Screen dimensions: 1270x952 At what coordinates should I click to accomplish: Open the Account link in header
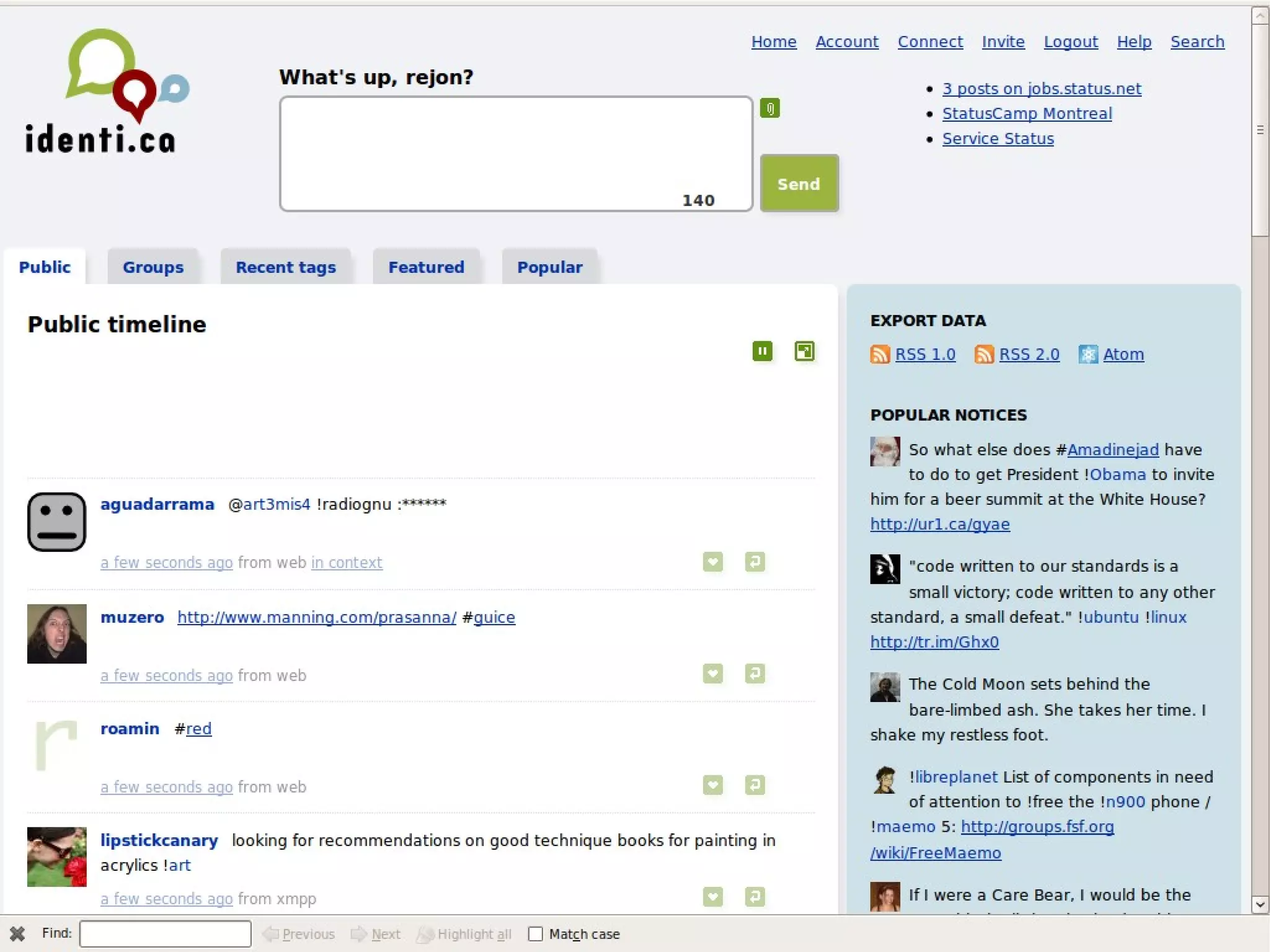tap(846, 42)
